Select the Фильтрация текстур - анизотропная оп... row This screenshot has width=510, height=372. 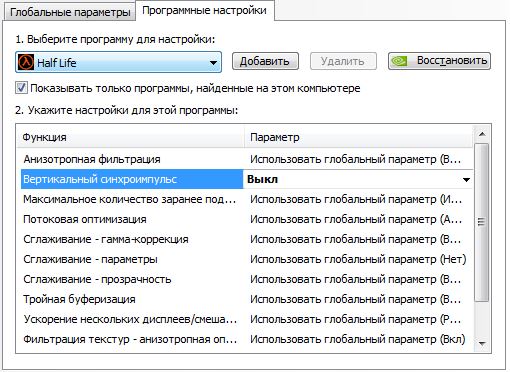tap(247, 339)
